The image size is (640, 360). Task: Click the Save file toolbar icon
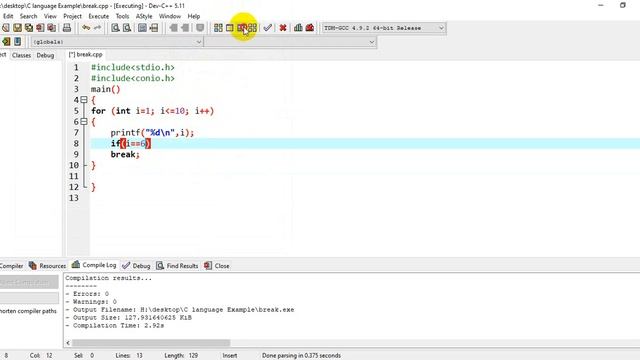point(17,28)
